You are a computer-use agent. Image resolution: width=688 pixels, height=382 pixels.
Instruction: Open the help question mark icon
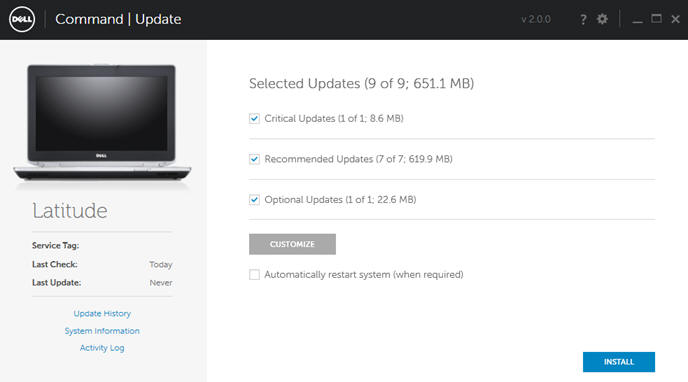(583, 19)
